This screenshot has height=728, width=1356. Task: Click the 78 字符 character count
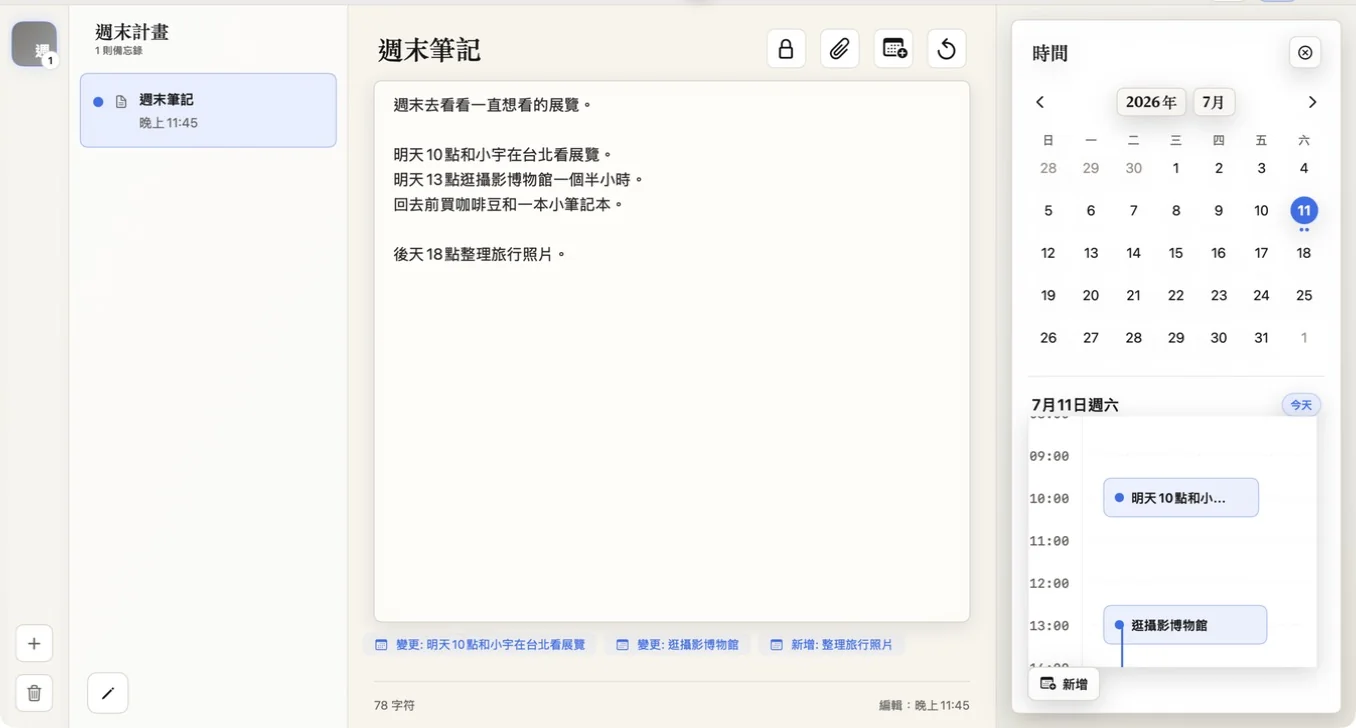coord(394,705)
